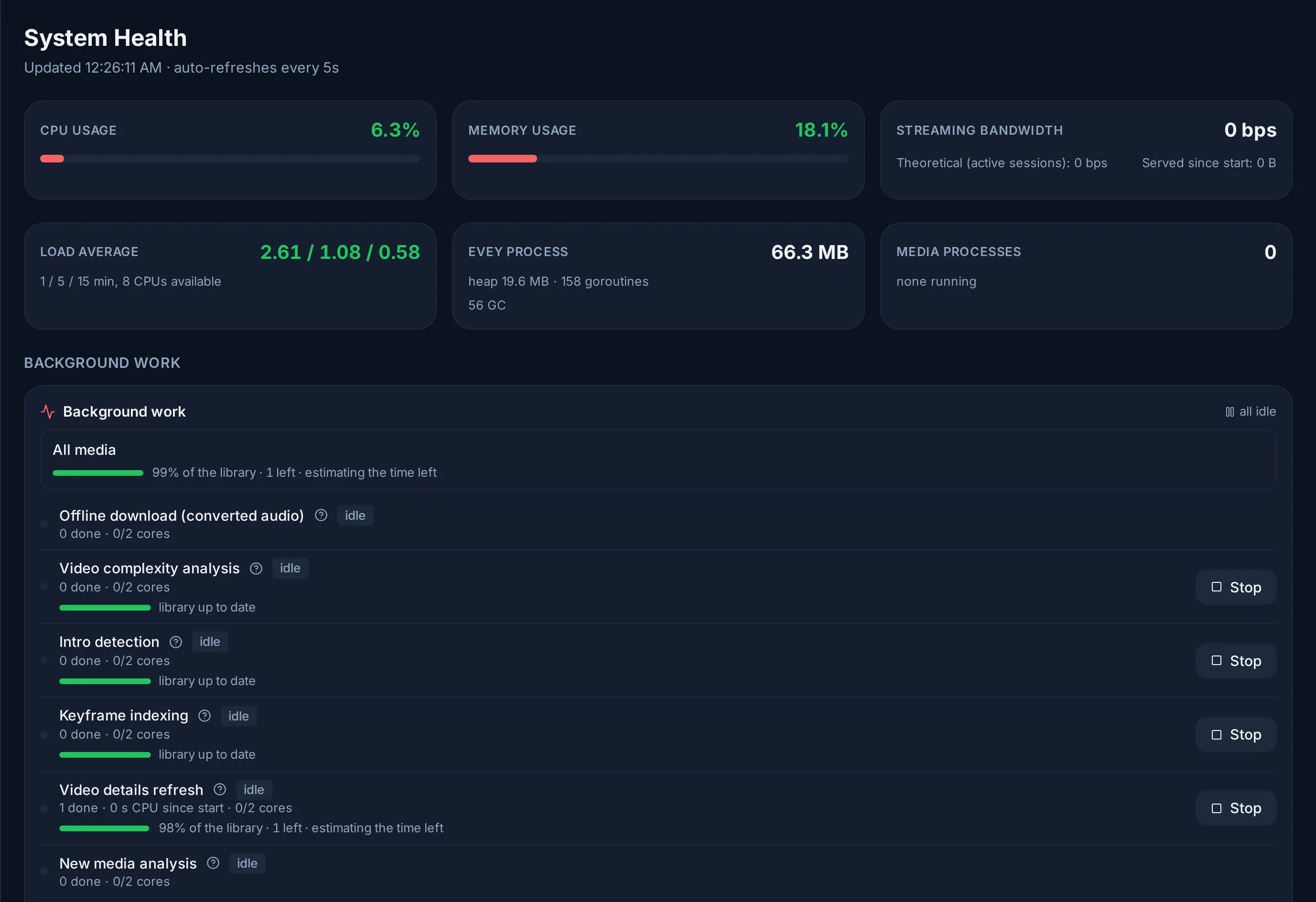Image resolution: width=1316 pixels, height=902 pixels.
Task: Select the 18.1% memory usage value
Action: click(x=821, y=130)
